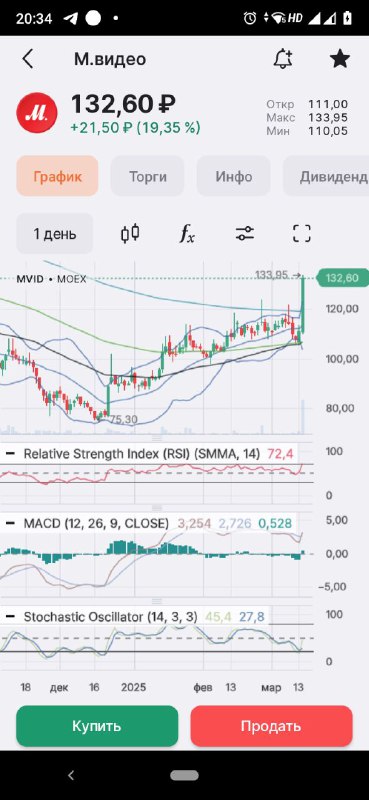
Task: Tap the favorites star icon
Action: pyautogui.click(x=340, y=59)
